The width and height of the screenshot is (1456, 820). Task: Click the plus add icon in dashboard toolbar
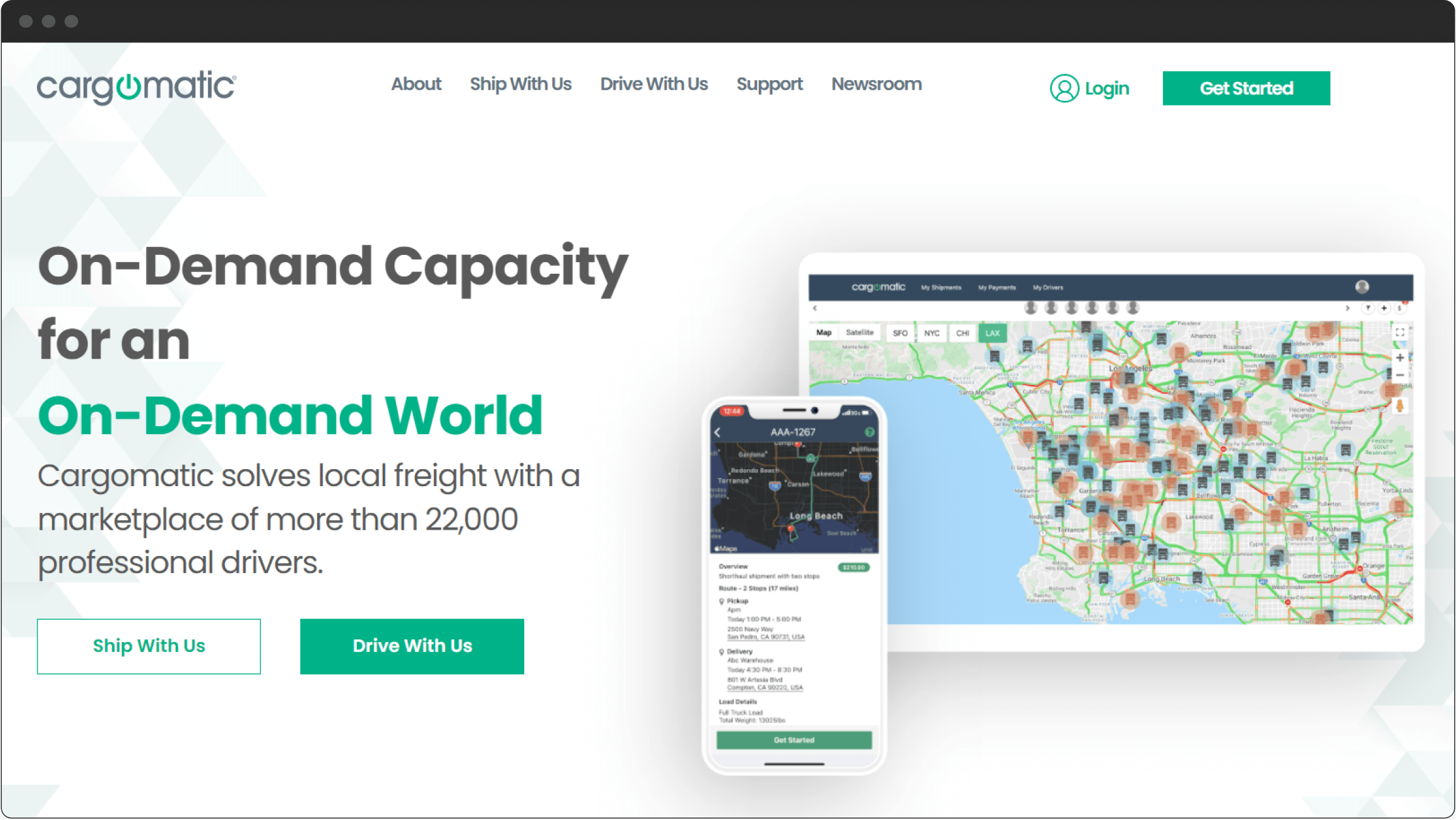click(1384, 308)
